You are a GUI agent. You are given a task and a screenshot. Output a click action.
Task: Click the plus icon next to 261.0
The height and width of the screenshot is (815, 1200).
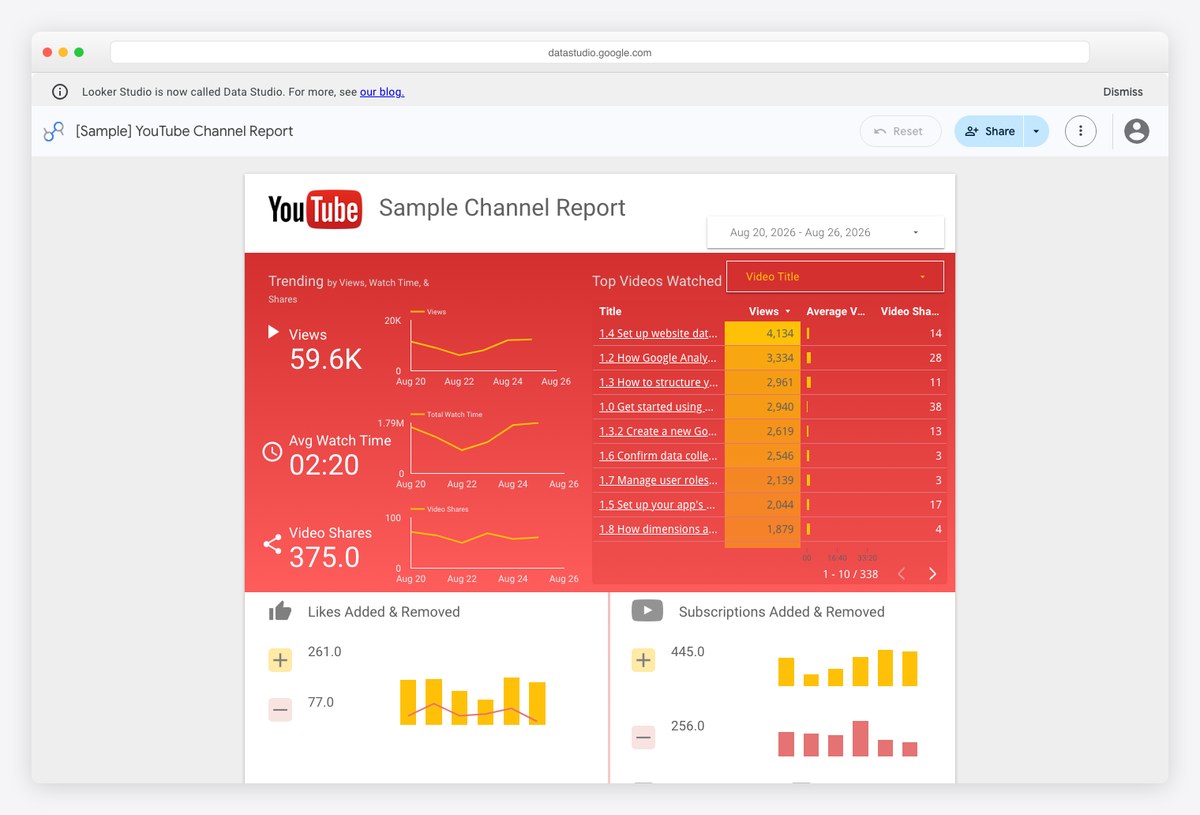coord(280,660)
